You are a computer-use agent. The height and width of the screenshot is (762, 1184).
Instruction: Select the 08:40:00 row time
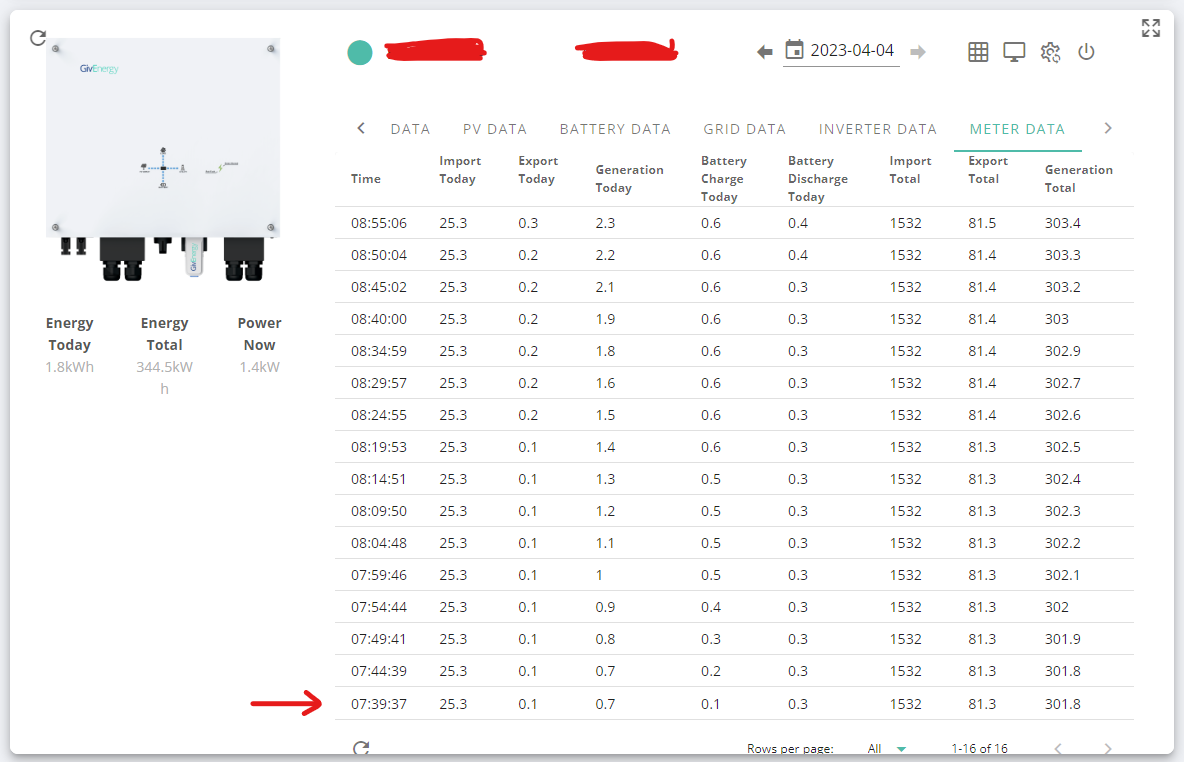point(378,319)
